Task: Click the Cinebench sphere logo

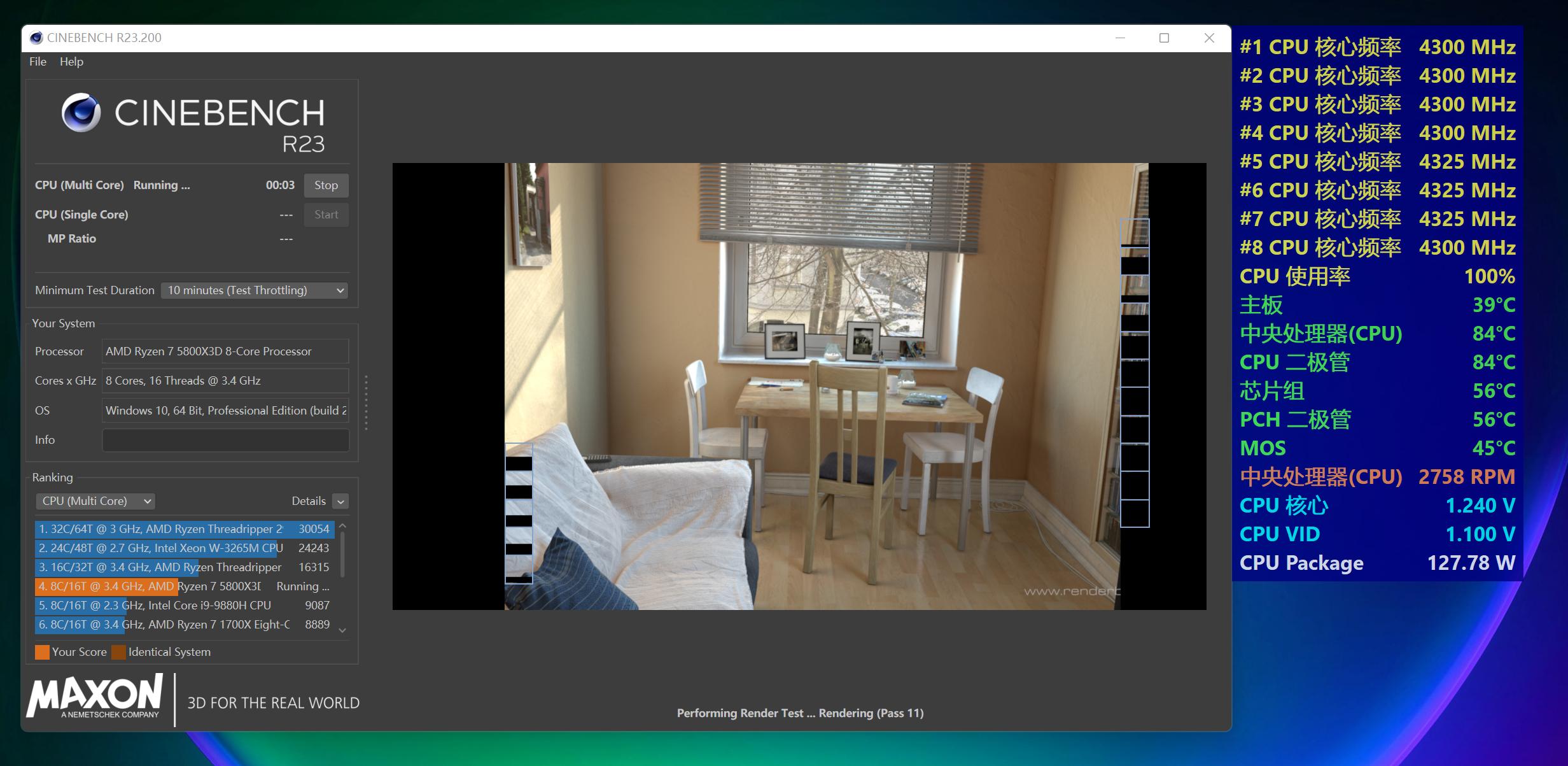Action: [x=81, y=113]
